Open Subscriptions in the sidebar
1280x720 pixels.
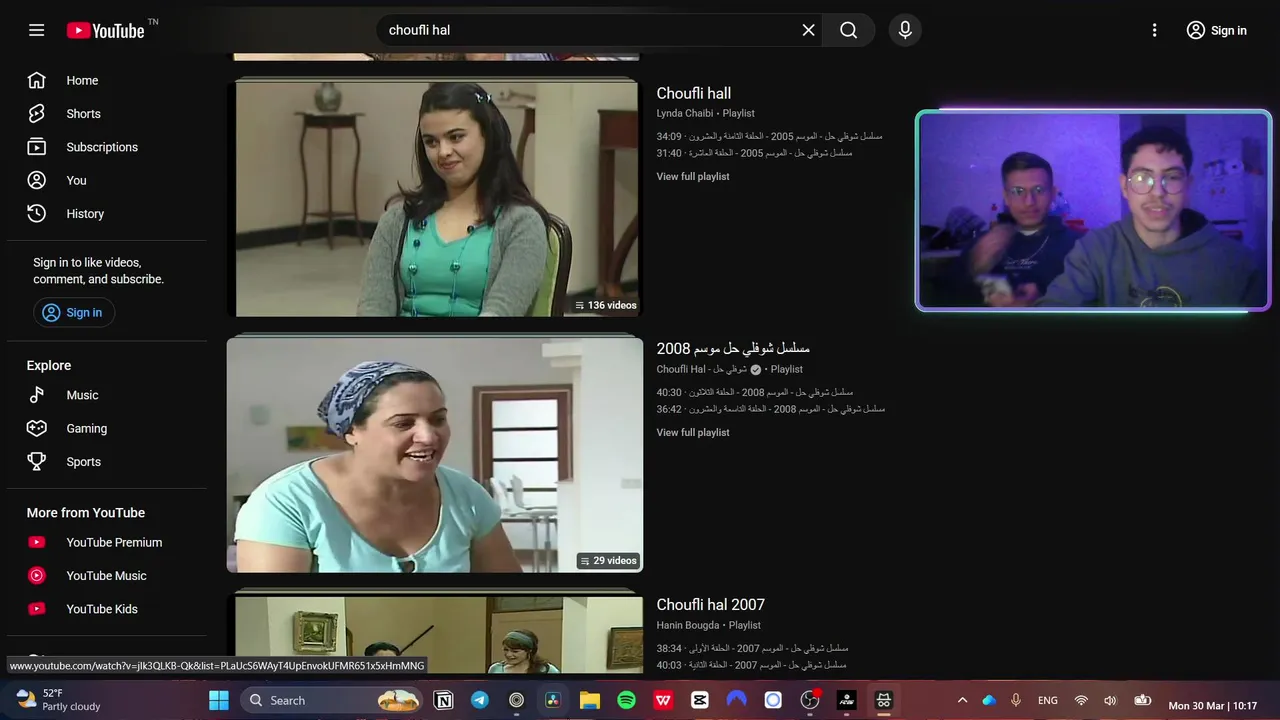point(107,147)
